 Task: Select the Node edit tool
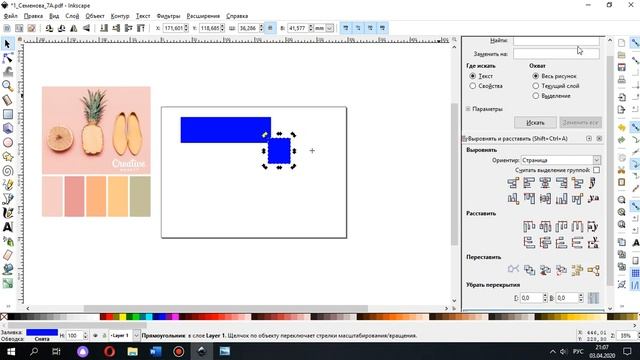coord(7,58)
